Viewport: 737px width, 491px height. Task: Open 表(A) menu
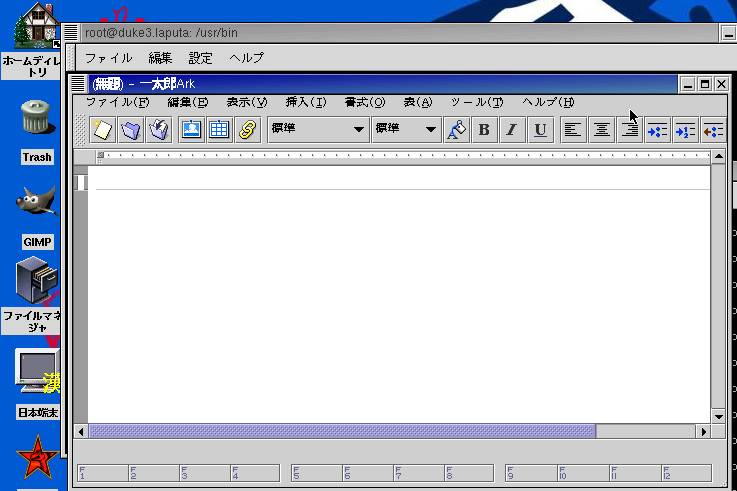pos(418,102)
